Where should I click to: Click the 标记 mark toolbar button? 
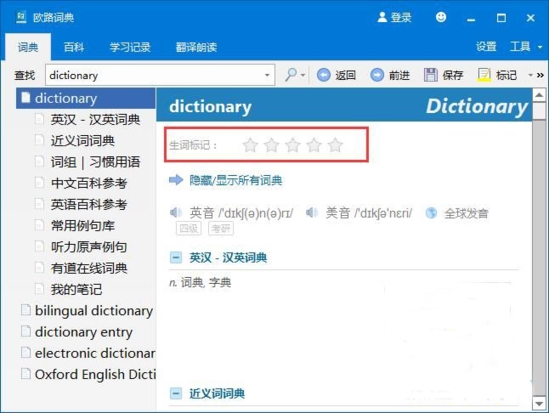click(497, 75)
